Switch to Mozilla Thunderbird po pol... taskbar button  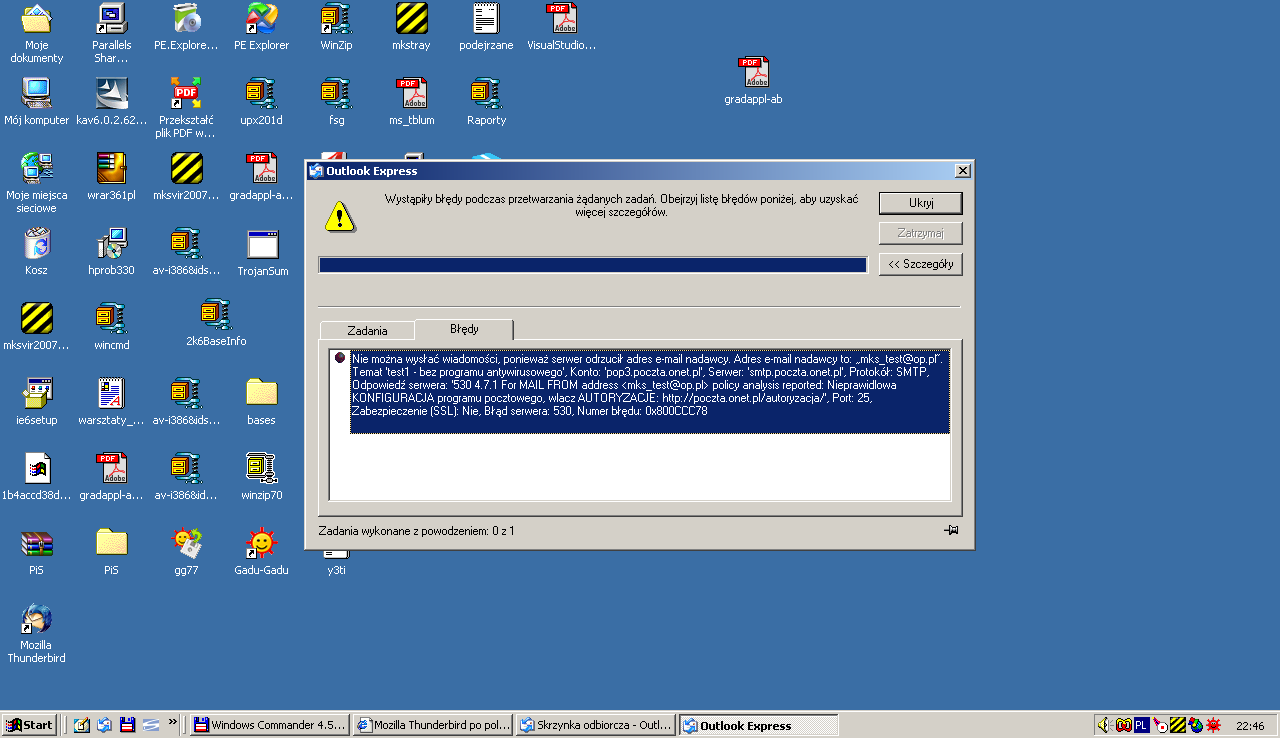433,725
